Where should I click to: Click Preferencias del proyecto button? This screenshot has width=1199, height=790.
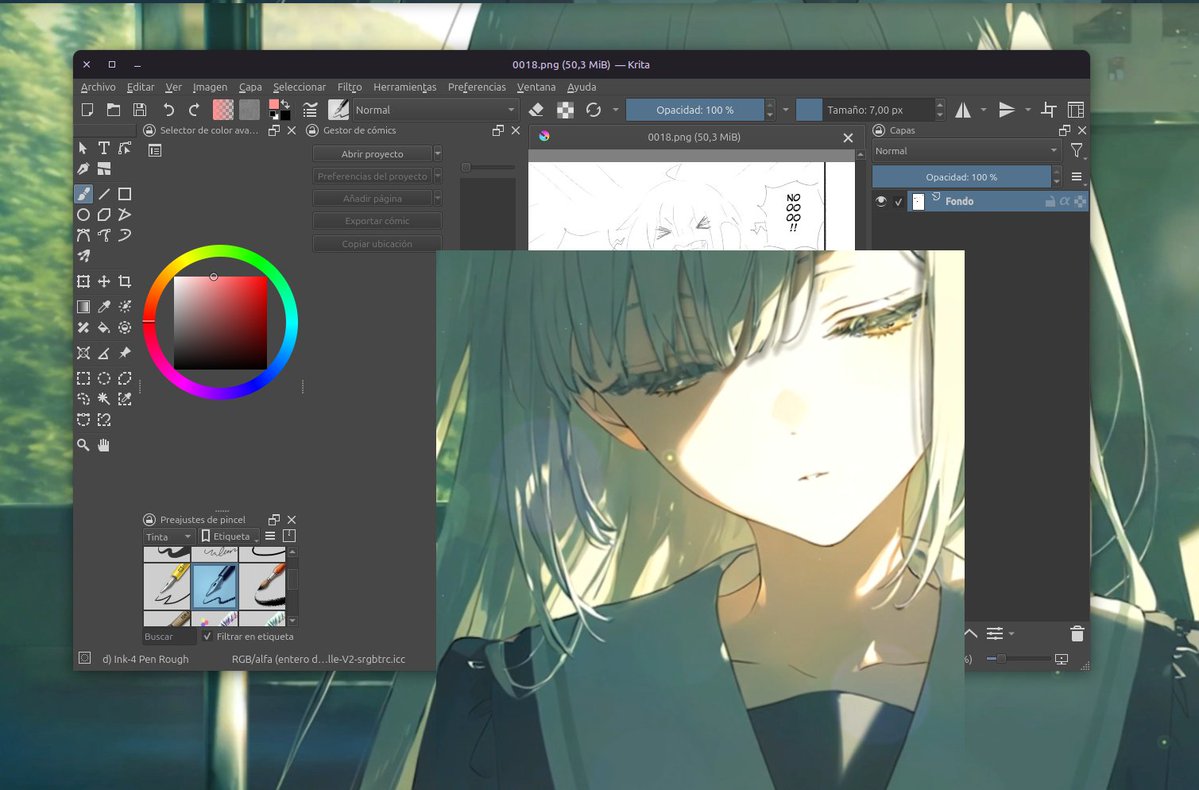tap(372, 176)
